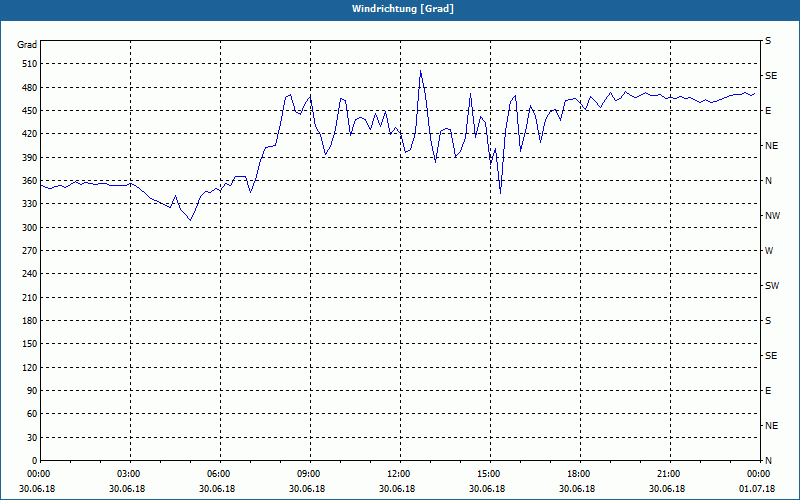Click the NW compass direction label
The height and width of the screenshot is (500, 800).
click(x=772, y=216)
